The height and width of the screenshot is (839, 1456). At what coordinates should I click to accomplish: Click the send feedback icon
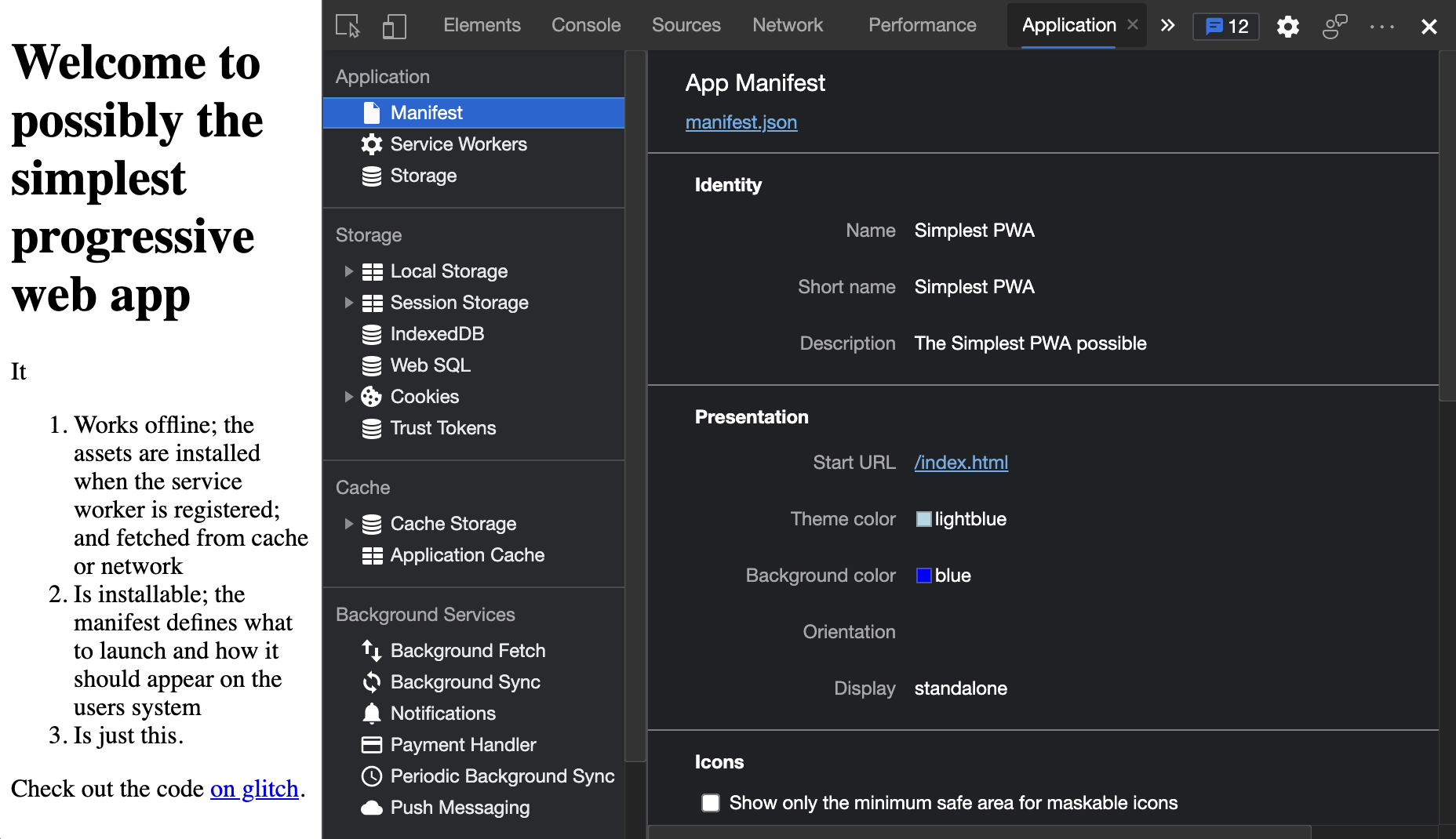tap(1334, 26)
